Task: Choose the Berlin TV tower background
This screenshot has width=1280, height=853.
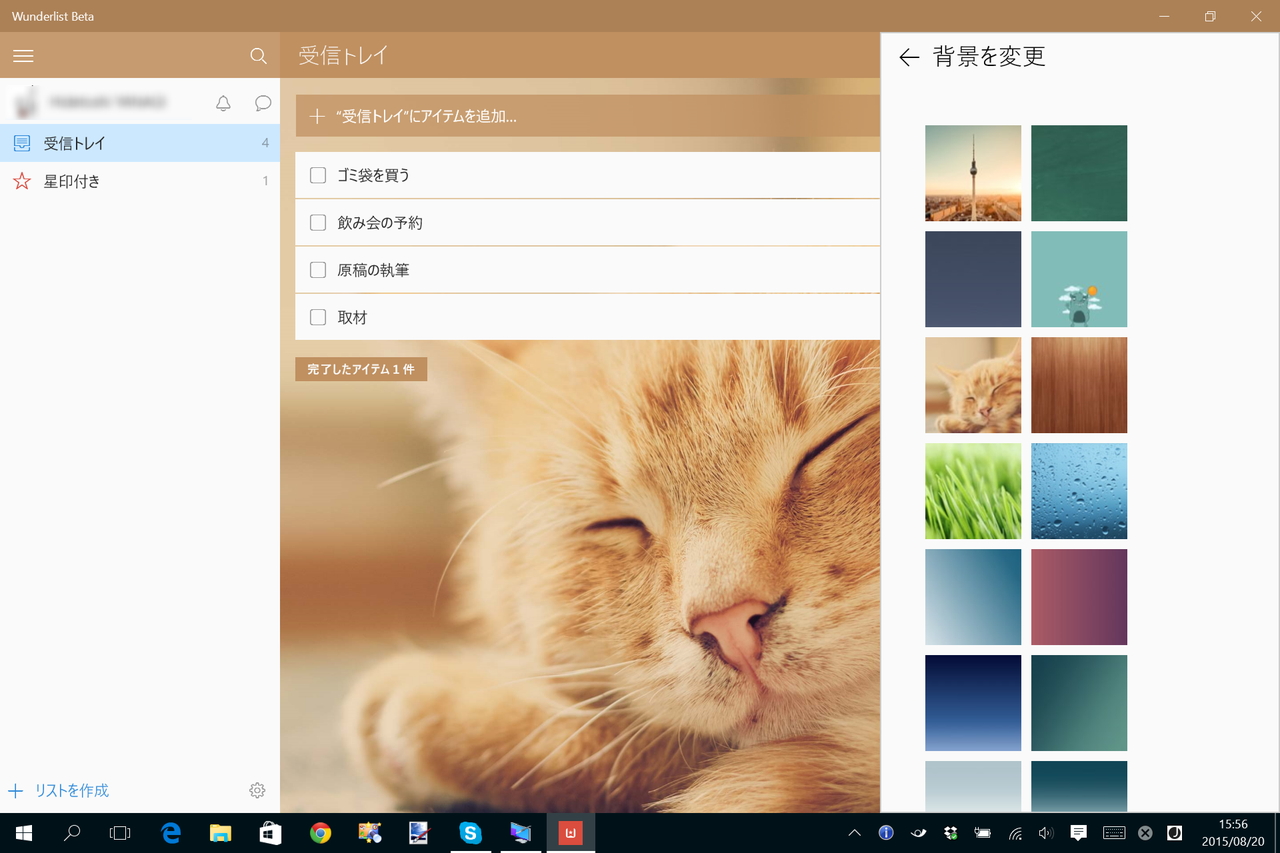Action: (973, 173)
